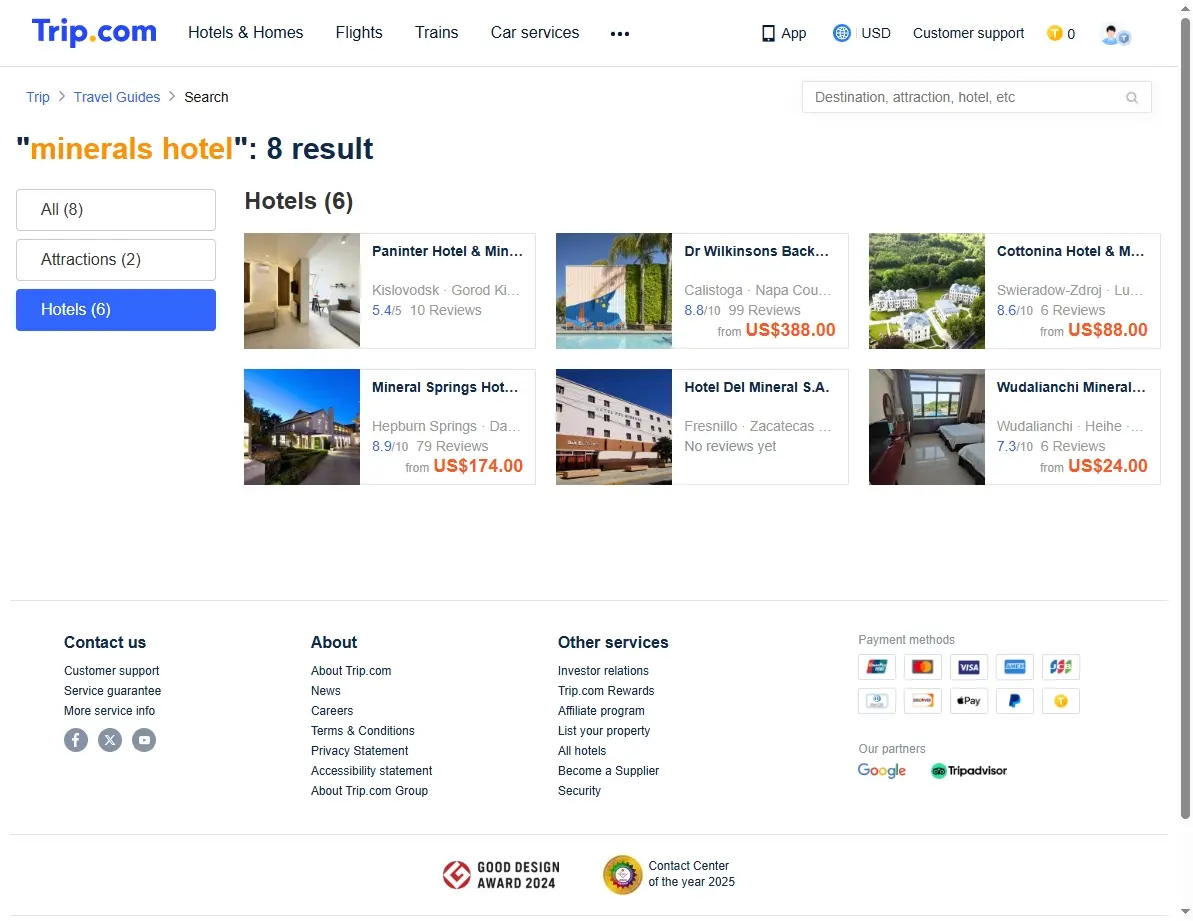Click the Discover payment icon

[x=922, y=700]
